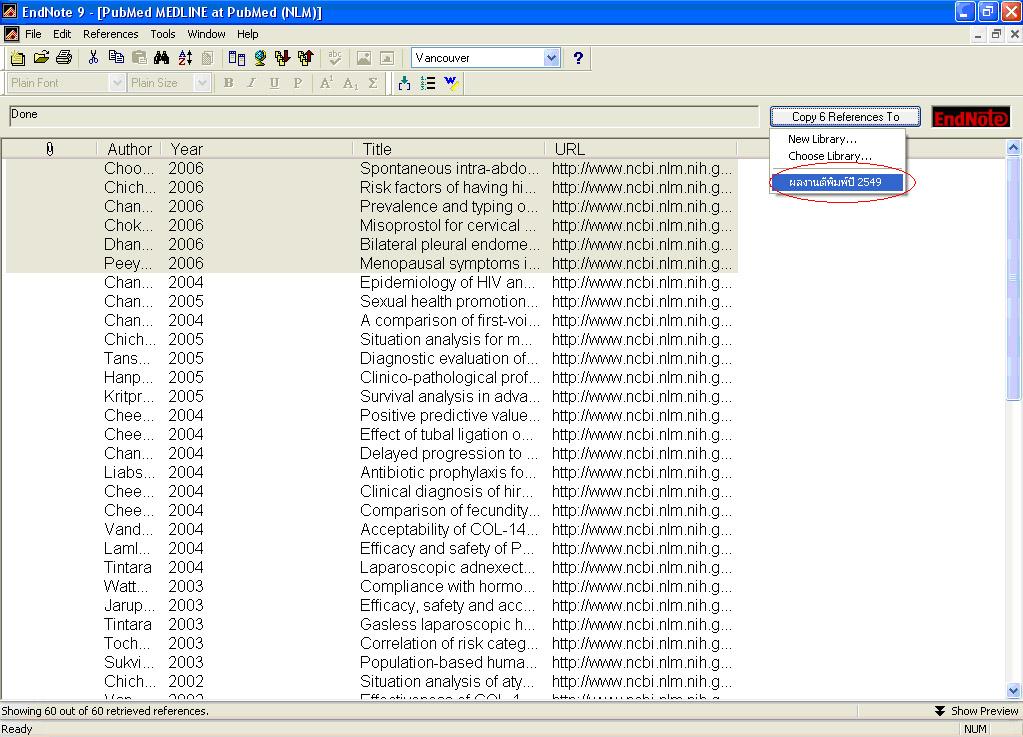
Task: Select 'Population-based huma...' reference row
Action: [x=372, y=662]
